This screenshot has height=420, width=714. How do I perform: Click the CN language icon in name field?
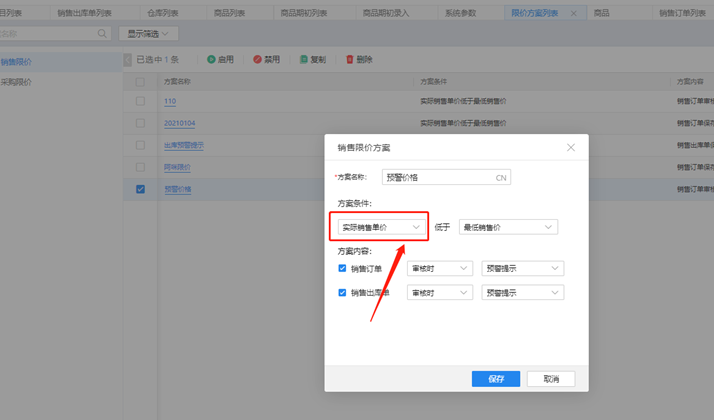click(501, 178)
